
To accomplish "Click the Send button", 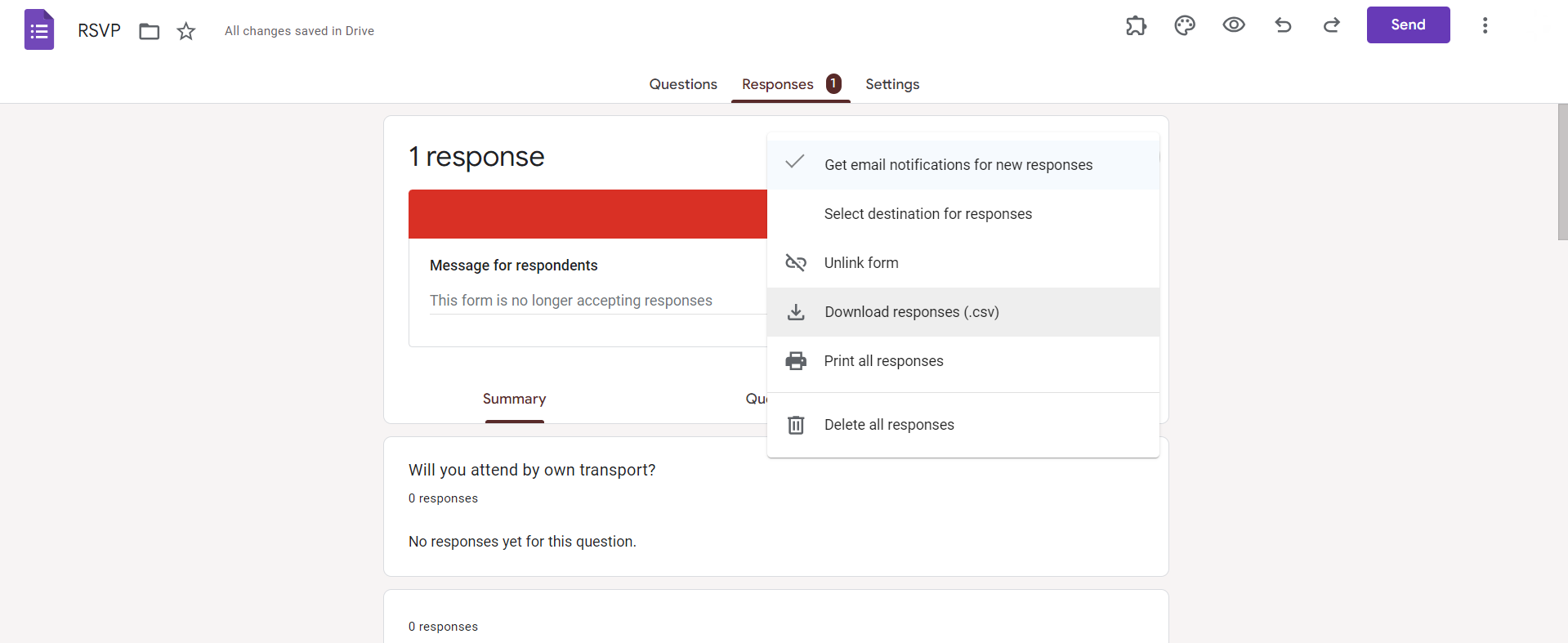I will (1408, 25).
